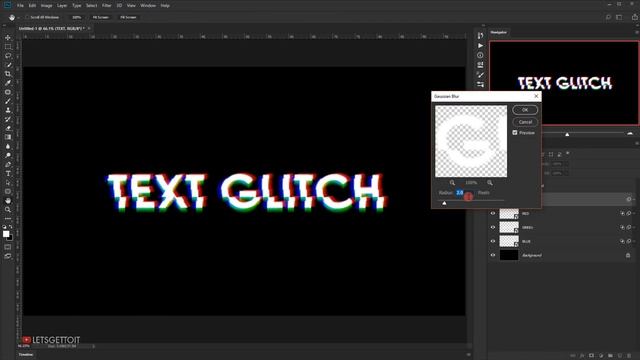Open the Image menu

(x=47, y=6)
